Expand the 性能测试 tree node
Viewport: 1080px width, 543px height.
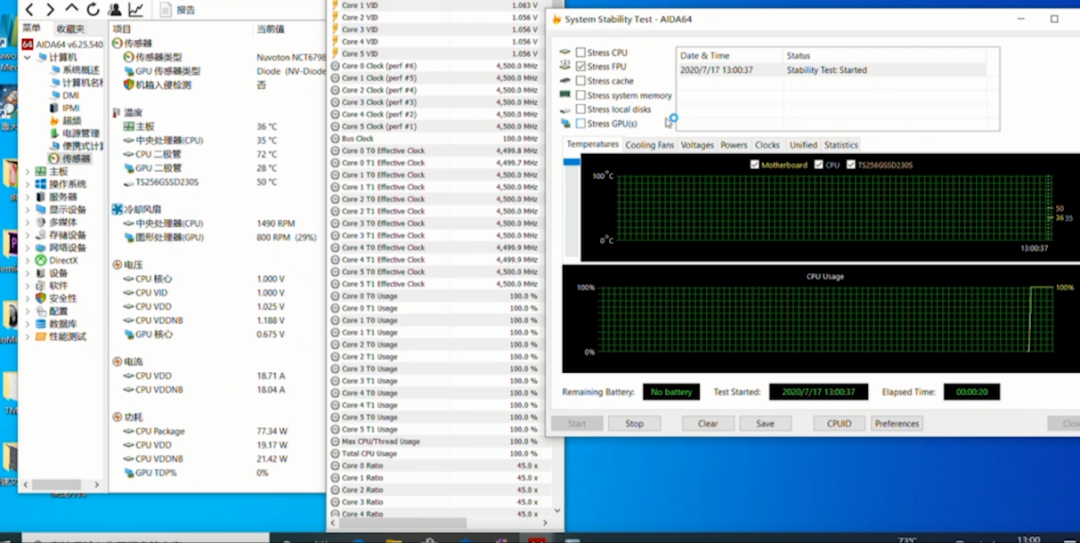coord(28,336)
